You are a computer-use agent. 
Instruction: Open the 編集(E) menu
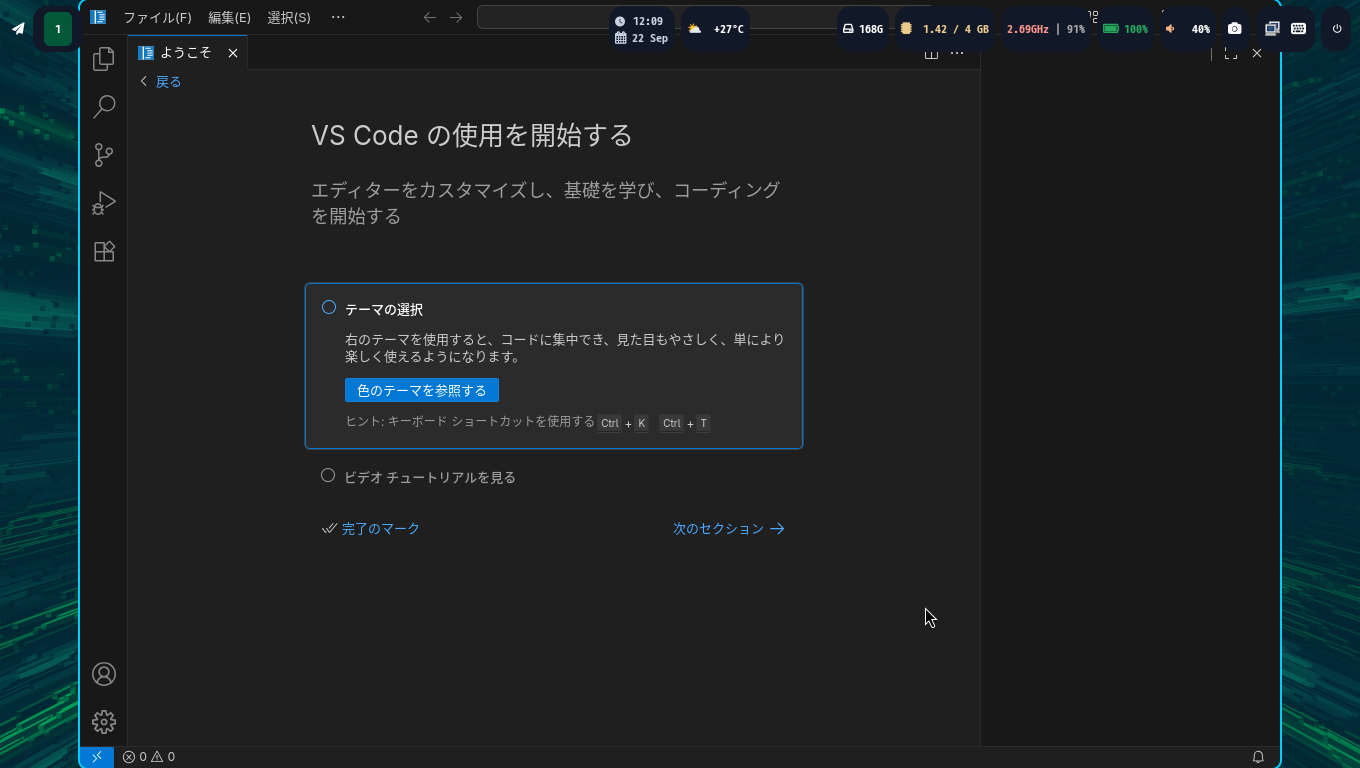(230, 17)
